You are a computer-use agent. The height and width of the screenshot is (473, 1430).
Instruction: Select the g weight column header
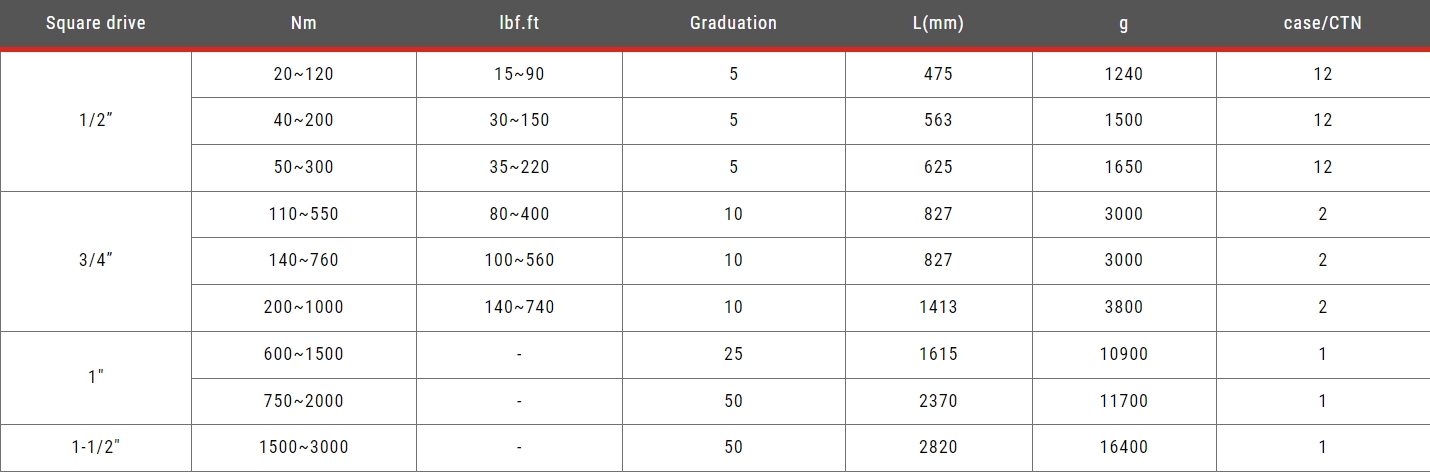pos(1124,24)
